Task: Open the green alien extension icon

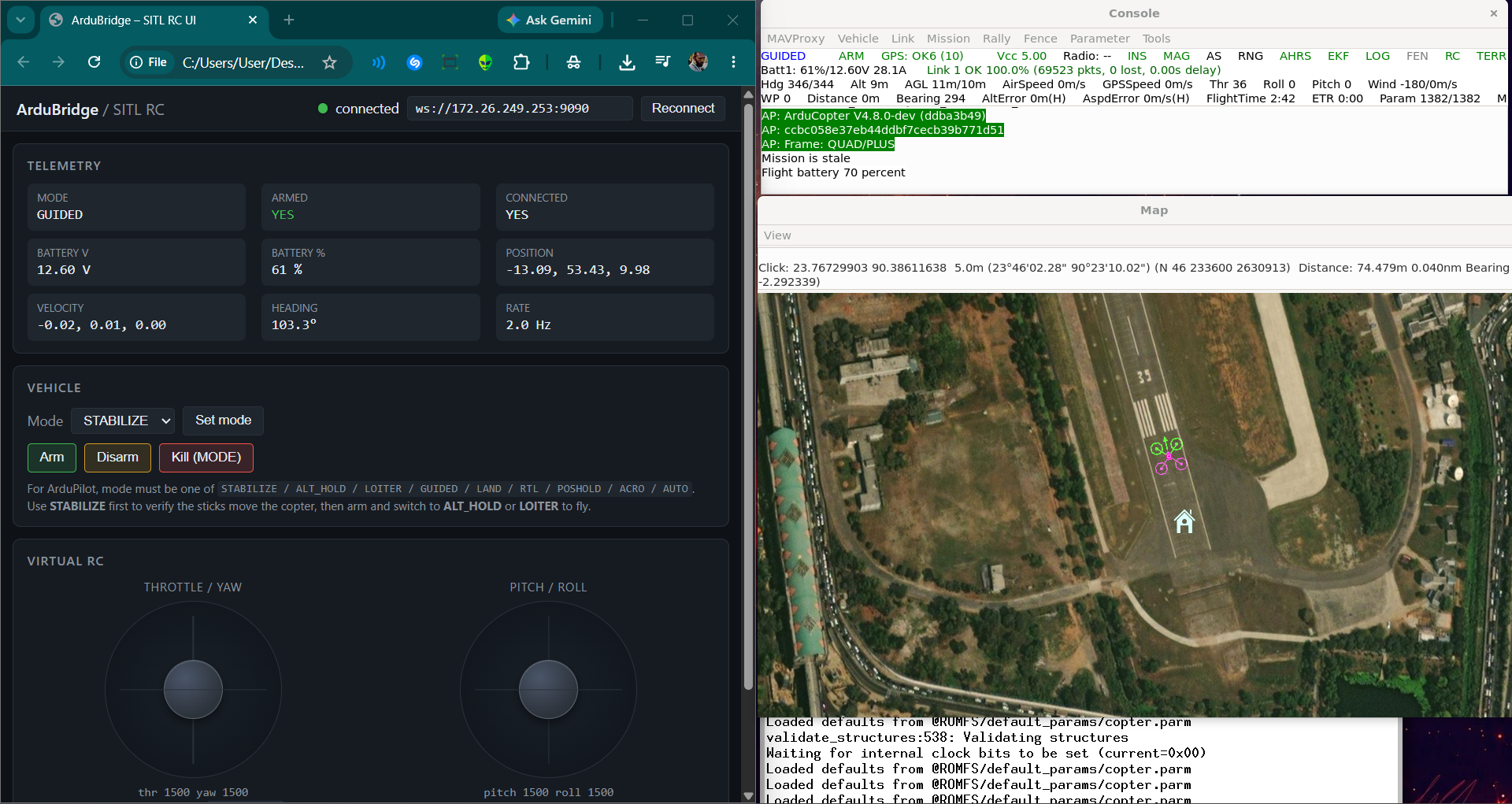Action: pos(485,62)
